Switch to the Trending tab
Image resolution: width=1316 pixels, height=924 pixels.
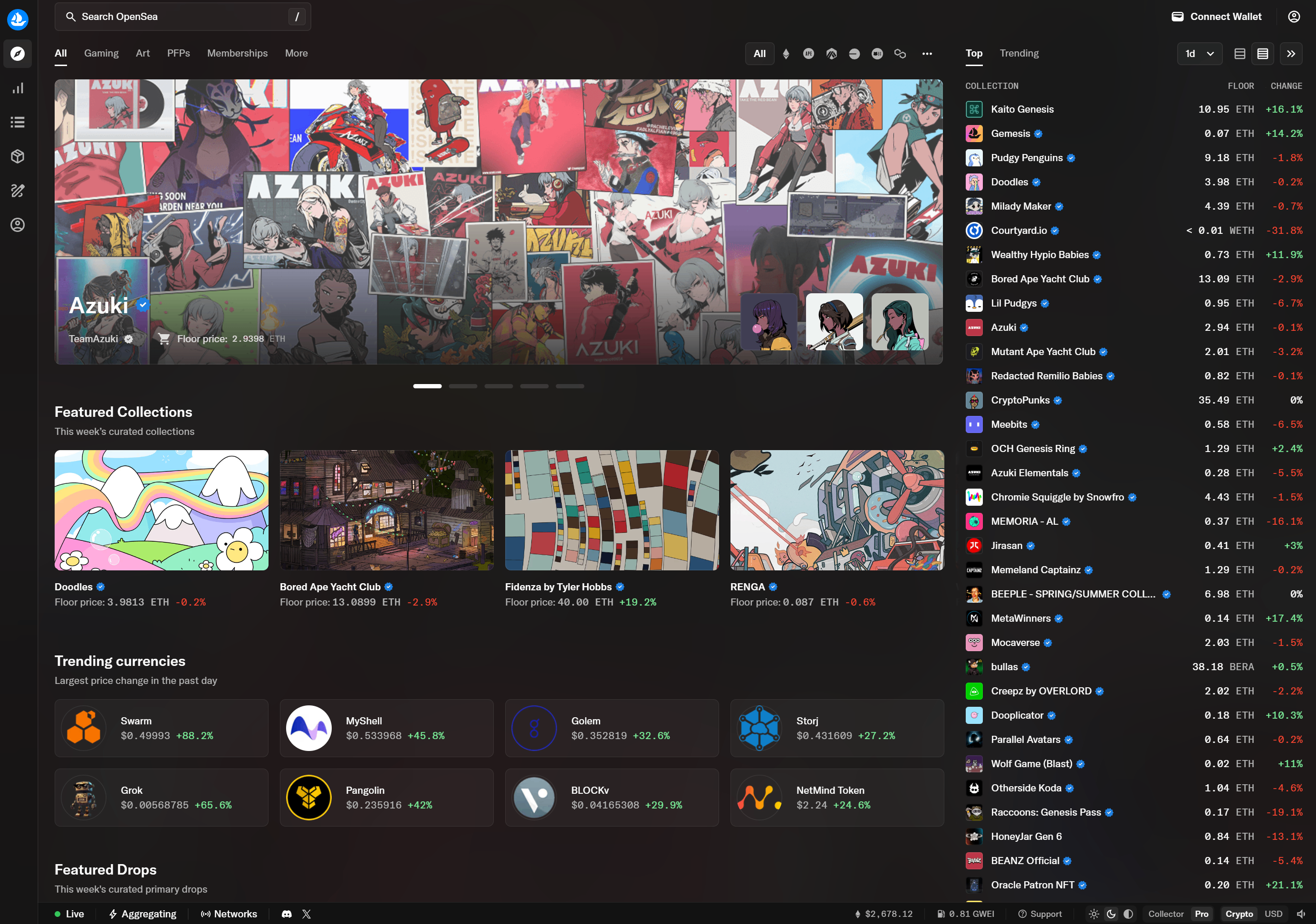pos(1018,53)
